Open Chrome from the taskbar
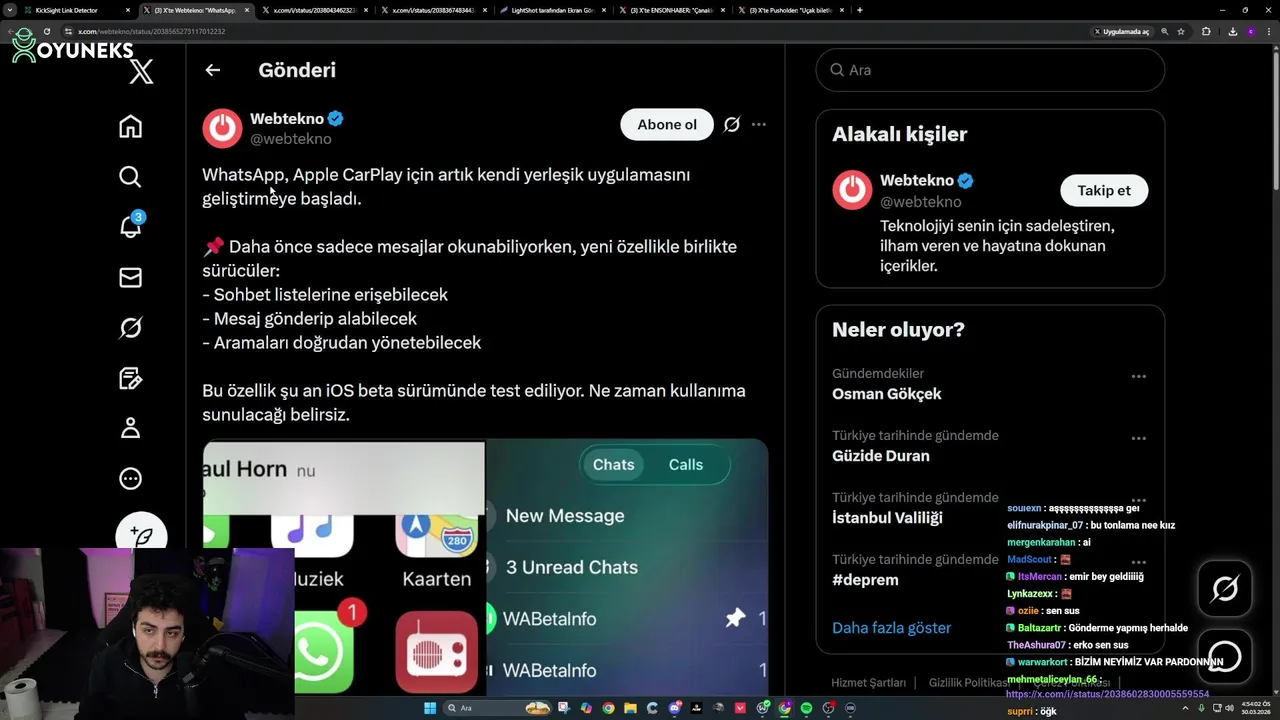The height and width of the screenshot is (720, 1280). tap(608, 708)
